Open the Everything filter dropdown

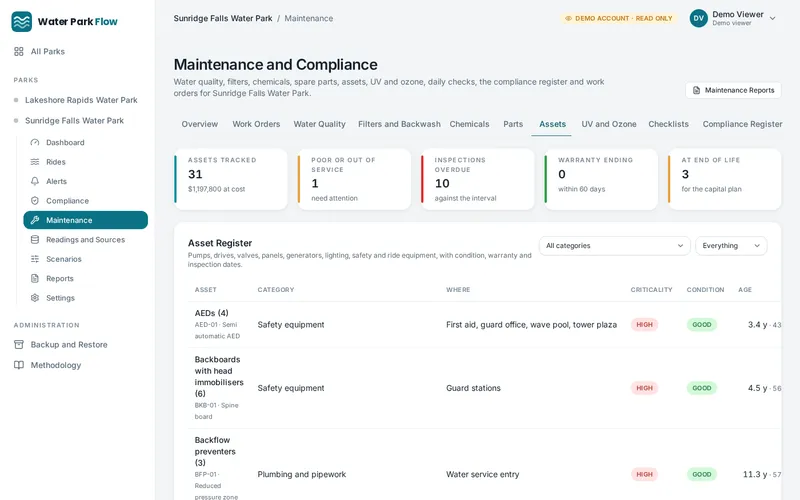pyautogui.click(x=731, y=245)
